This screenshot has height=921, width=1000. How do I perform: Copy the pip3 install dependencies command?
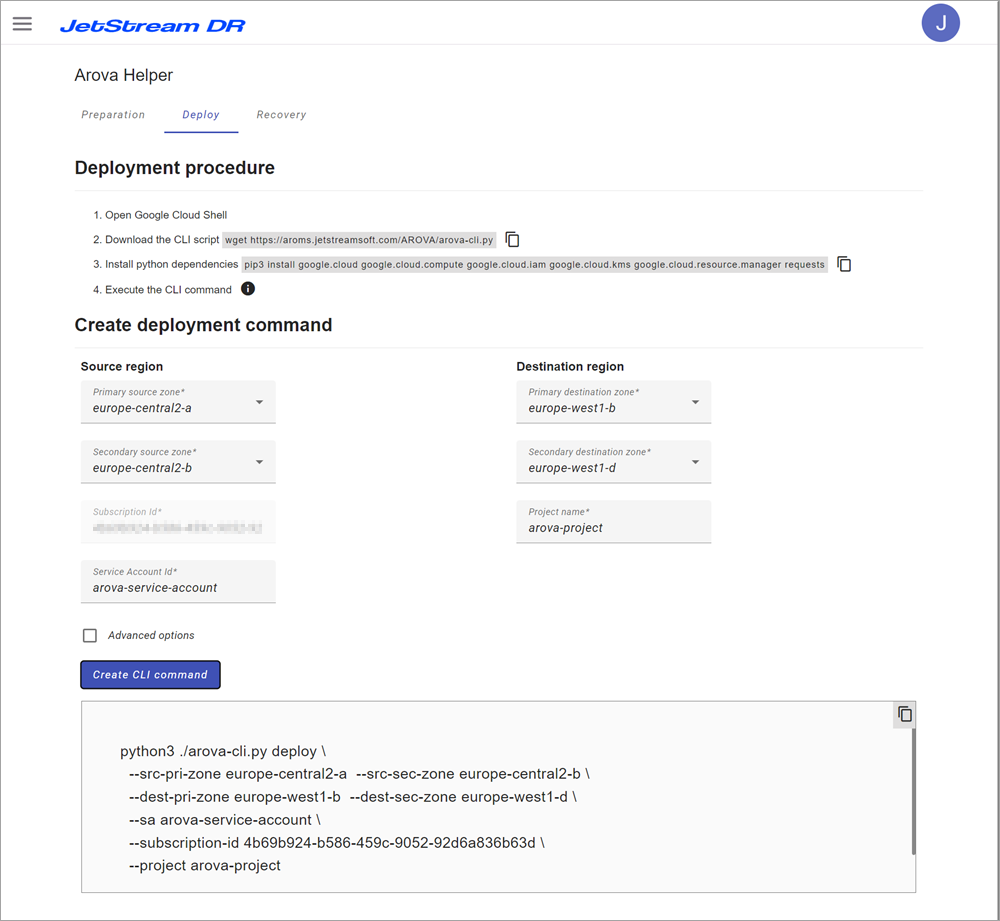point(844,265)
